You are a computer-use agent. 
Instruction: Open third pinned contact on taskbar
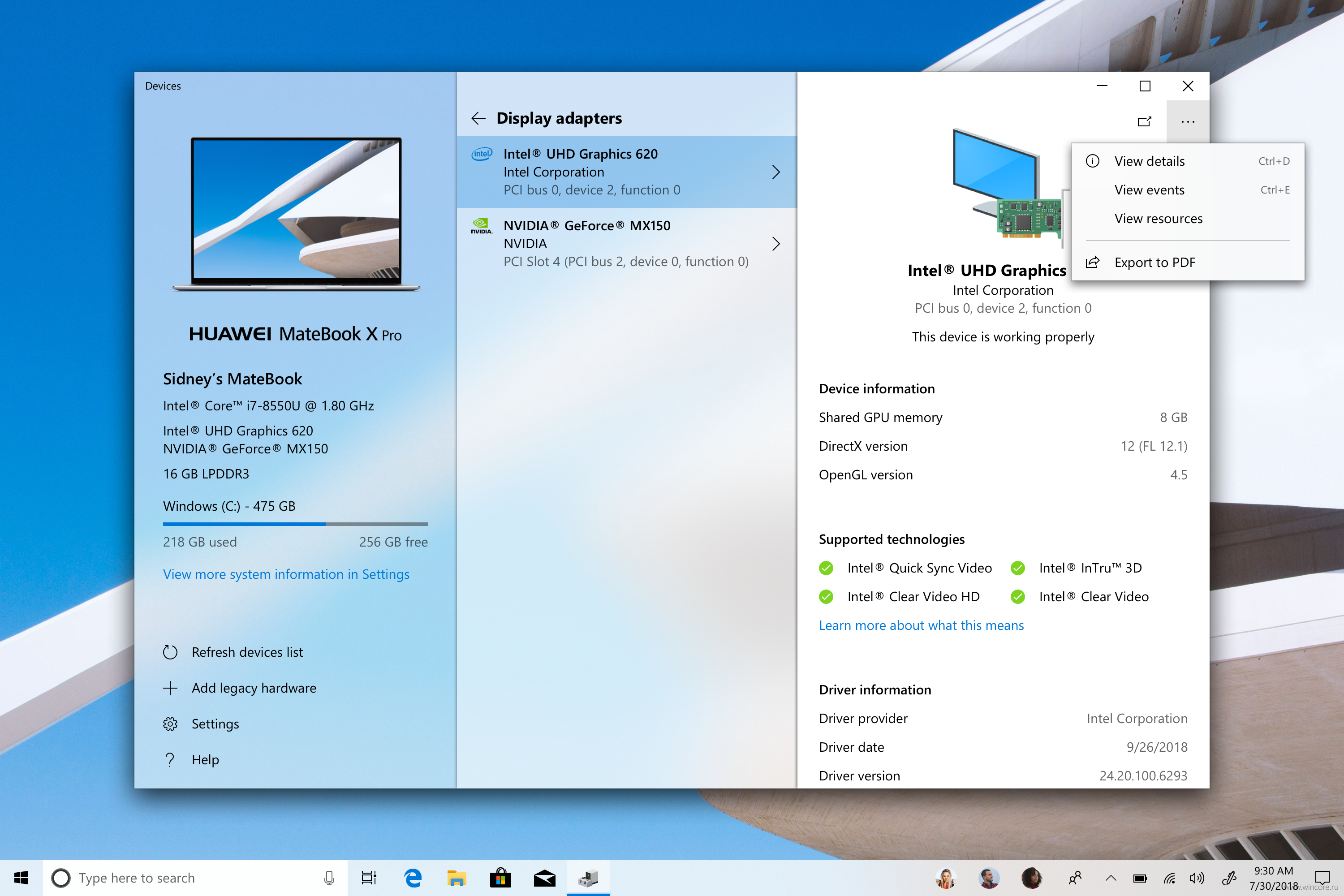pos(1031,878)
